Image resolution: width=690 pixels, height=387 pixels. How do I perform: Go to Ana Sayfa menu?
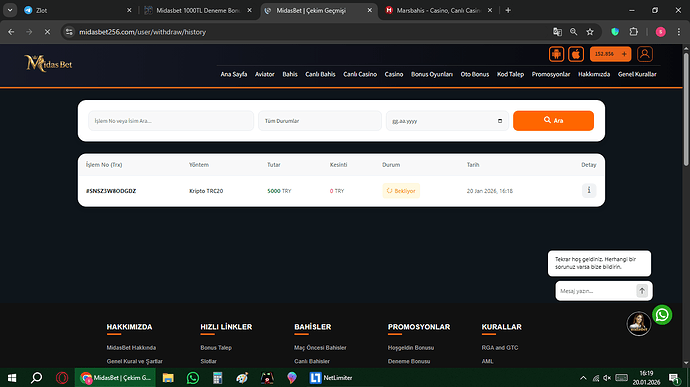point(234,74)
